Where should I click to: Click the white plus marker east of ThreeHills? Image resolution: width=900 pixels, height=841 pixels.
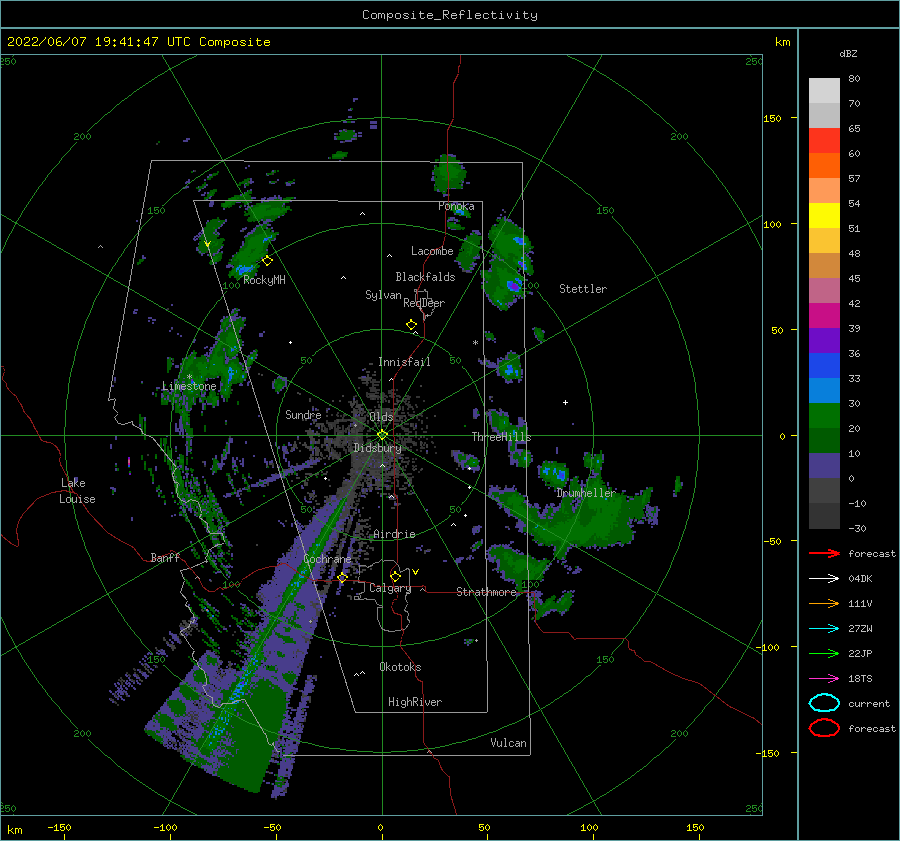pos(565,402)
